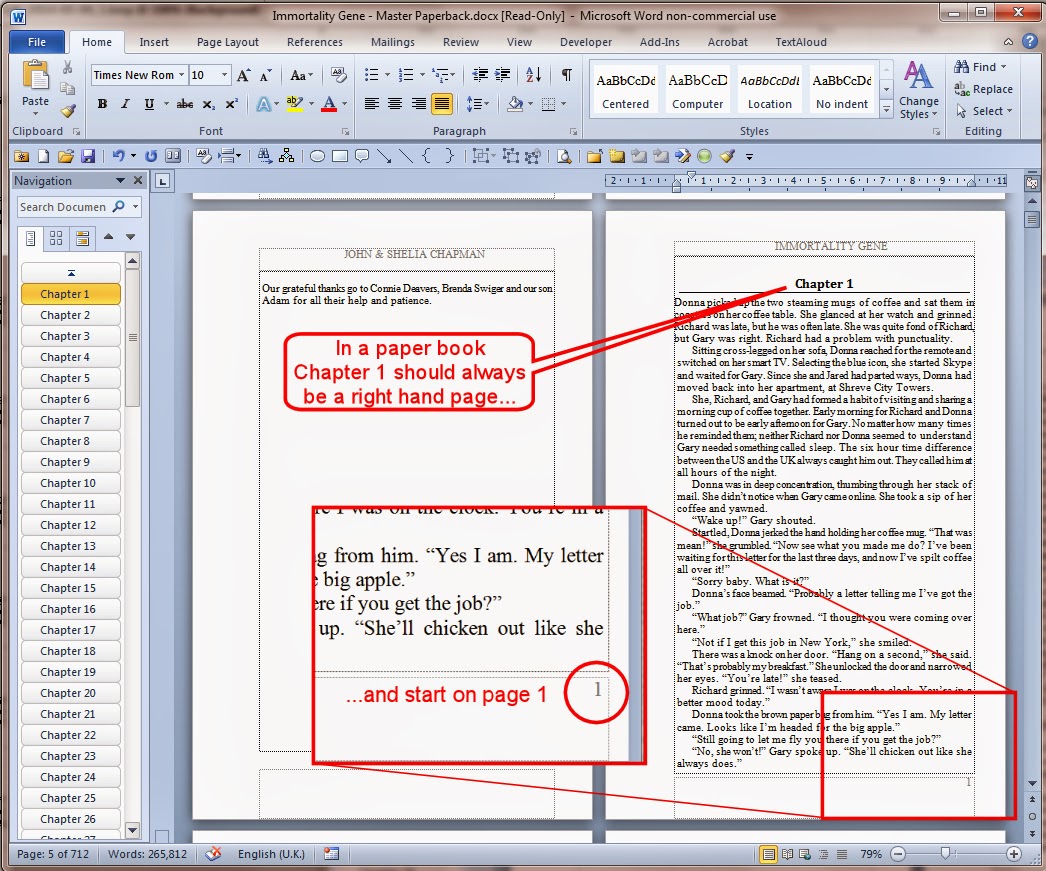Apply Subscript formatting

pyautogui.click(x=209, y=104)
